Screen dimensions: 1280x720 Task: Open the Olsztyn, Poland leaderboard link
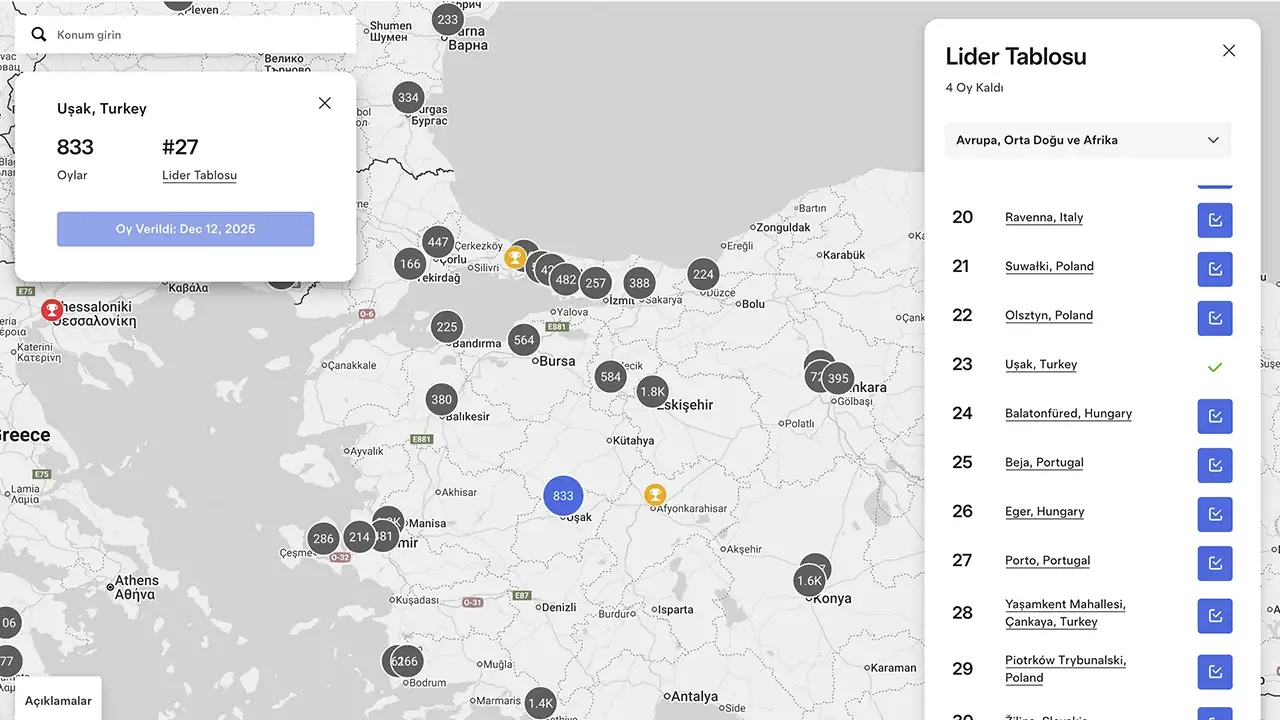pyautogui.click(x=1049, y=315)
